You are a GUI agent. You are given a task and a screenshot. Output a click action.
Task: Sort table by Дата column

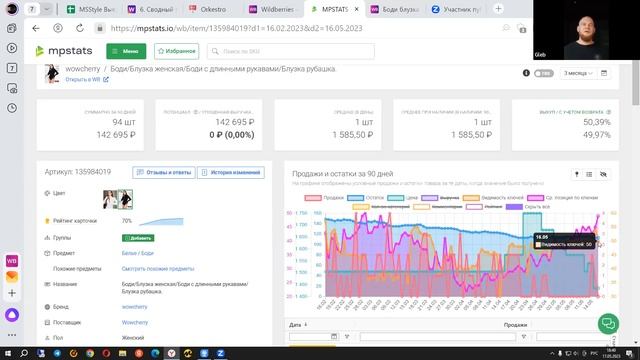298,325
